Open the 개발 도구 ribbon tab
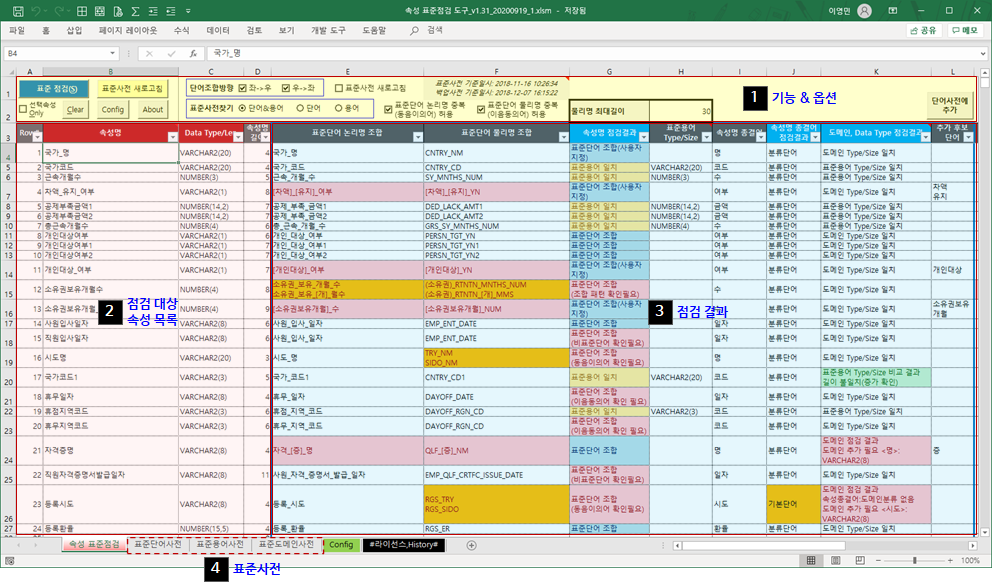Viewport: 992px width, 588px height. point(328,30)
